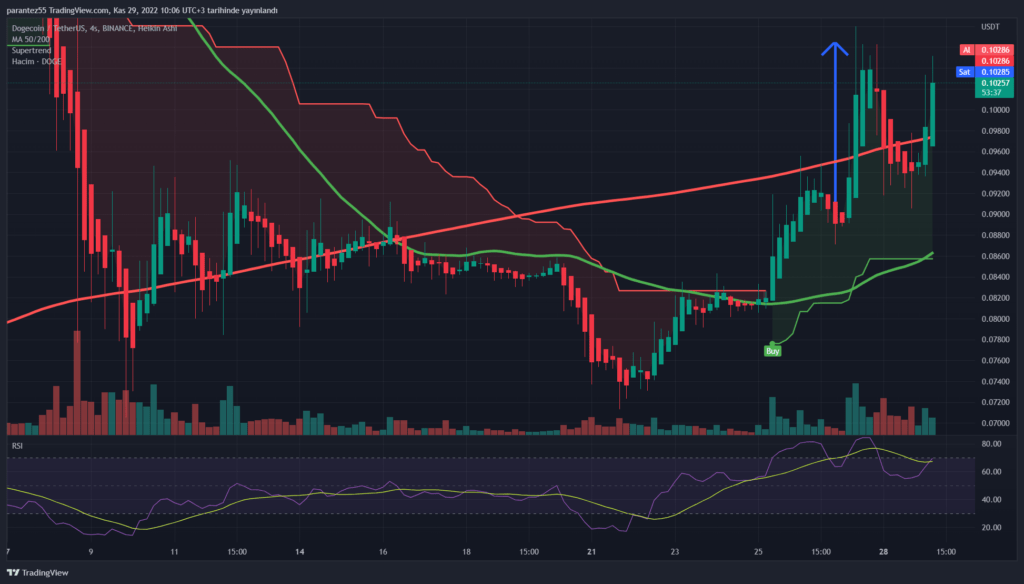Click the USDT currency label on price axis
This screenshot has height=584, width=1024.
tap(989, 28)
